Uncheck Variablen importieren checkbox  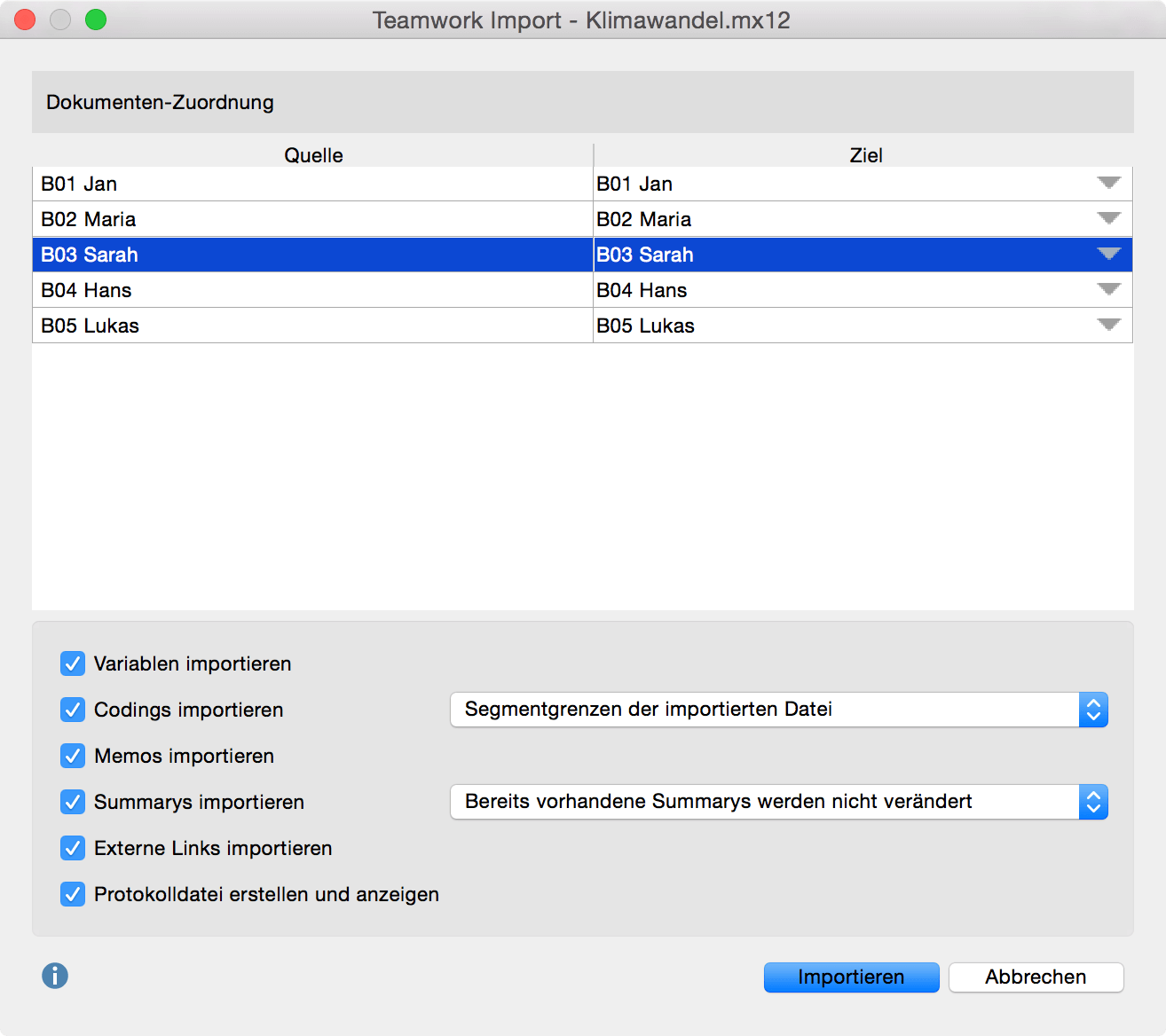point(73,663)
